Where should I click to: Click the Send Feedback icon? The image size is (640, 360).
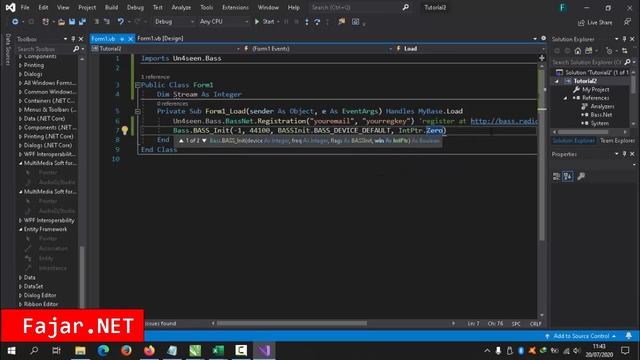pos(627,22)
